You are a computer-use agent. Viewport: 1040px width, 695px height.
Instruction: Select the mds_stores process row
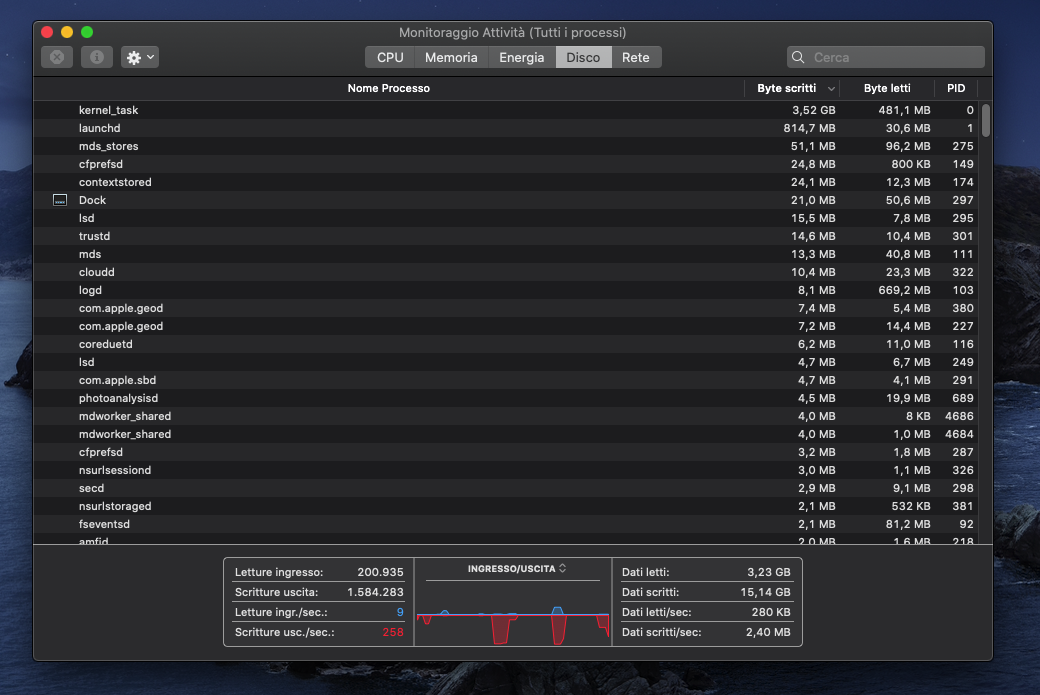pyautogui.click(x=507, y=146)
